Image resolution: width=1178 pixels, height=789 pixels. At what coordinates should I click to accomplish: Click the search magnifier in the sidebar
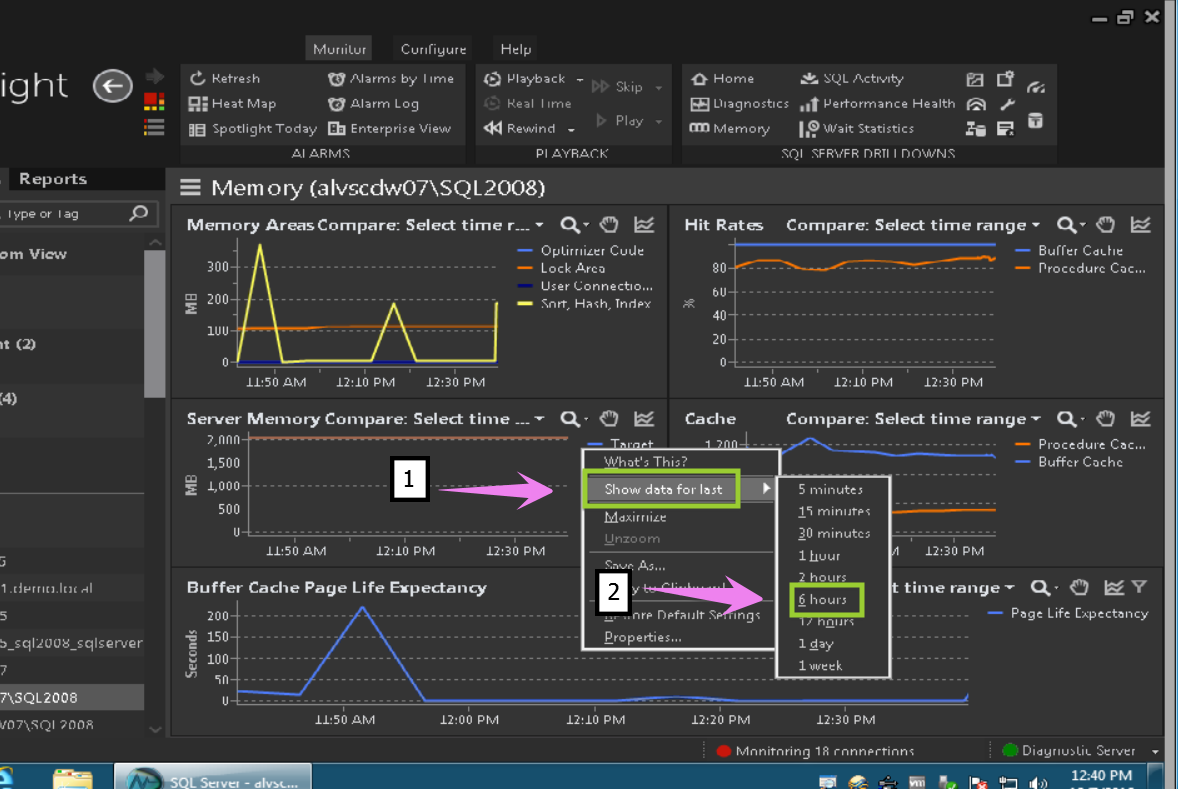[139, 214]
